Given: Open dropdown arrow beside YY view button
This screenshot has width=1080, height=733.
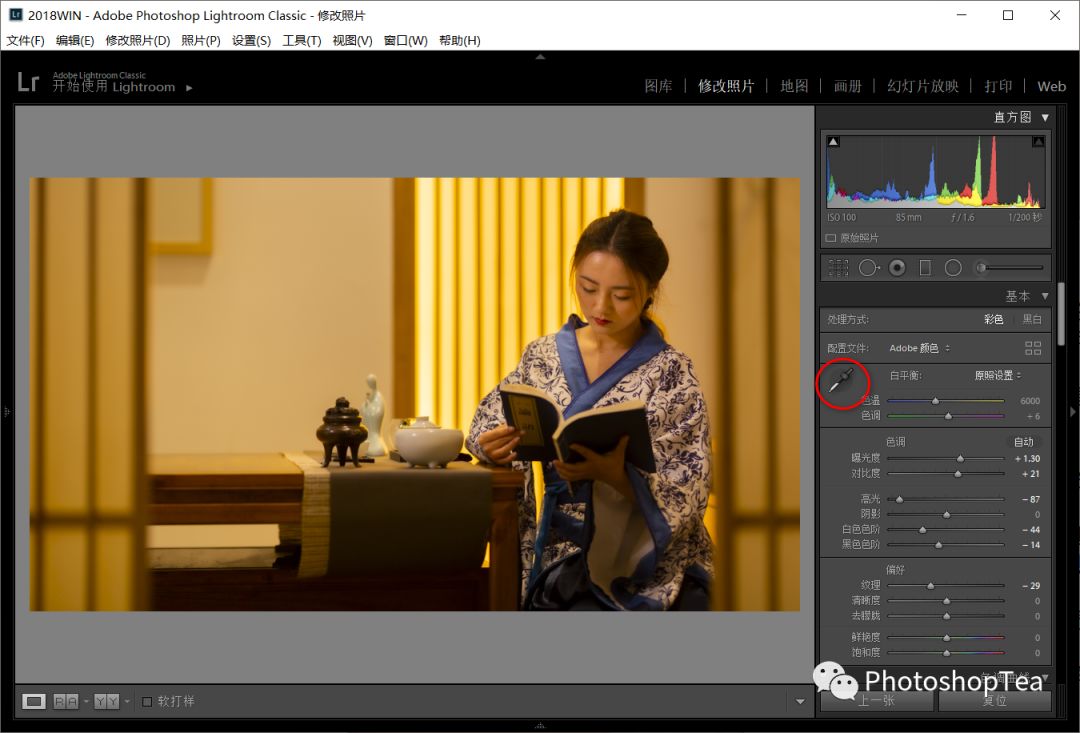Looking at the screenshot, I should (x=127, y=701).
